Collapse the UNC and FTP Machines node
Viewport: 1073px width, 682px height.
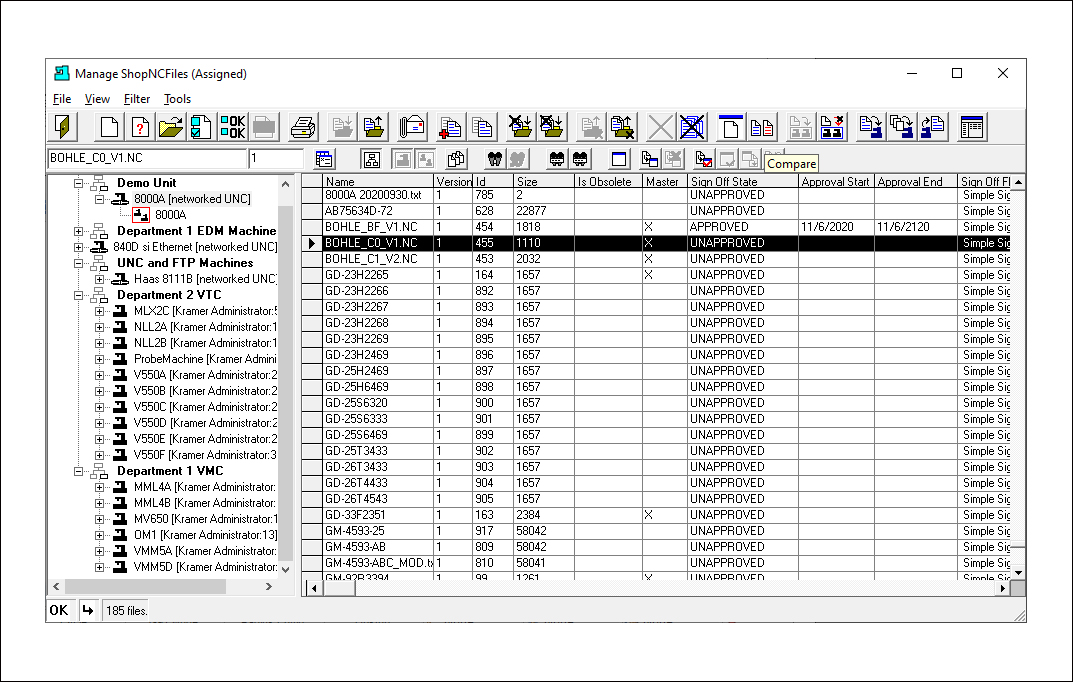coord(79,263)
